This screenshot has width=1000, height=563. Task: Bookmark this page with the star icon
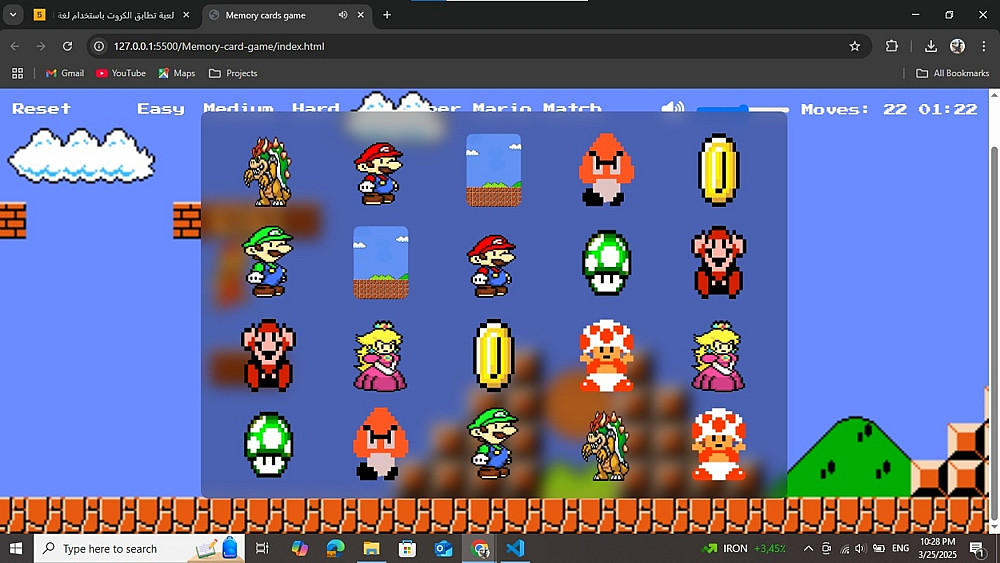click(855, 46)
